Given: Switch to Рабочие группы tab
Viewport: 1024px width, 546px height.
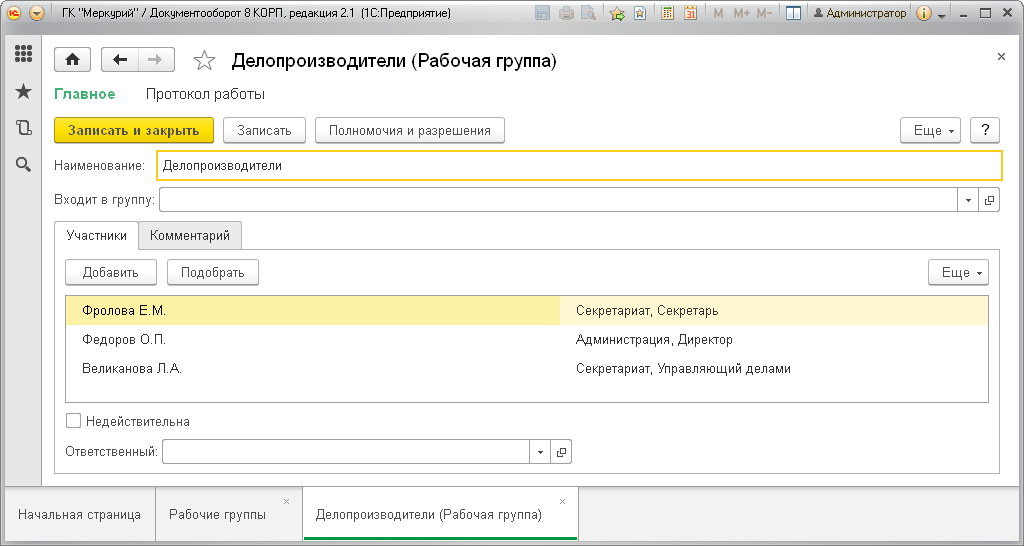Looking at the screenshot, I should click(x=217, y=515).
